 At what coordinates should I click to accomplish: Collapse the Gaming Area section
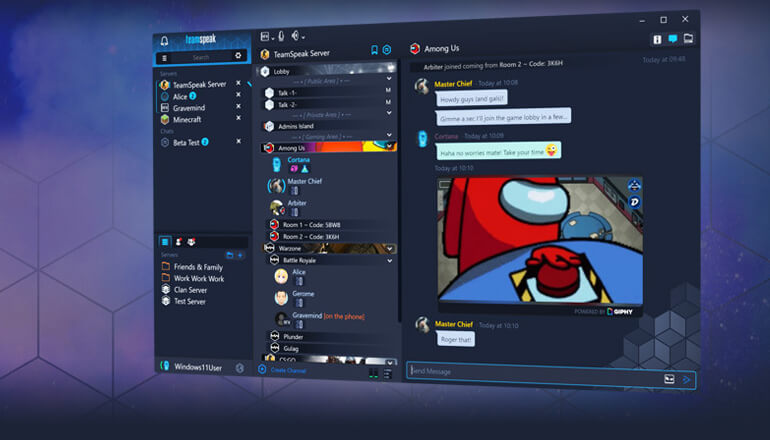point(389,135)
